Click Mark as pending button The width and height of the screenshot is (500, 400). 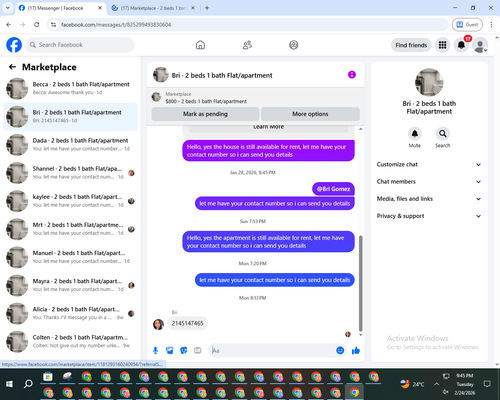(x=205, y=114)
